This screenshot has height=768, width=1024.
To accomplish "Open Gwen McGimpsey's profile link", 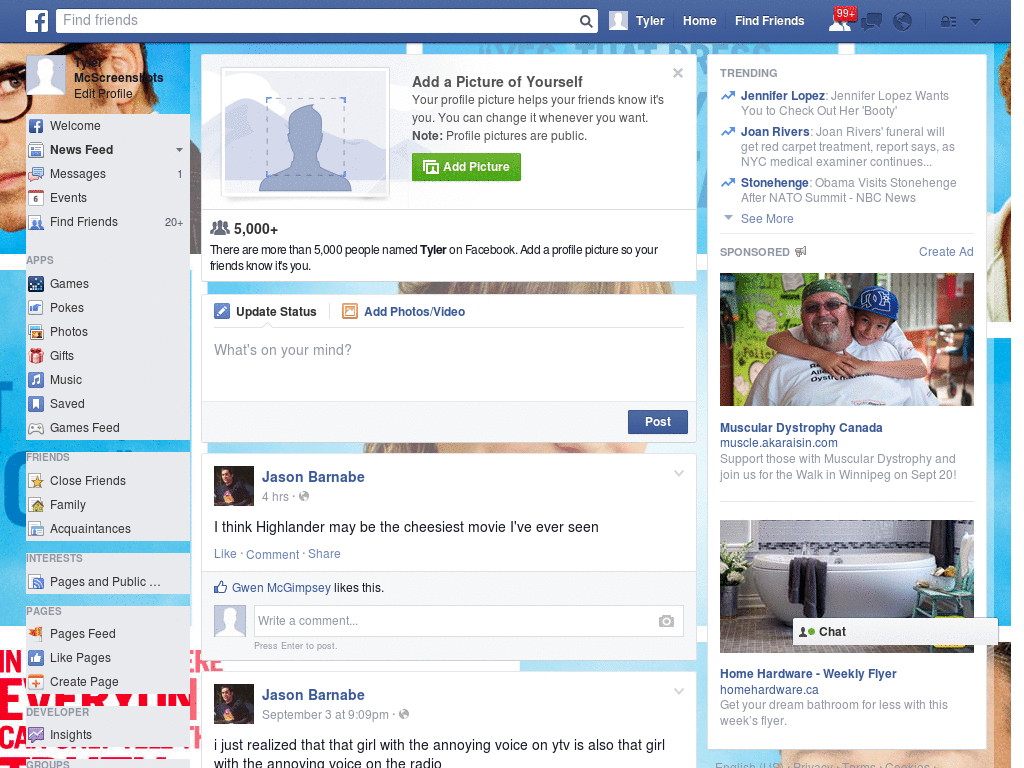I will point(281,588).
